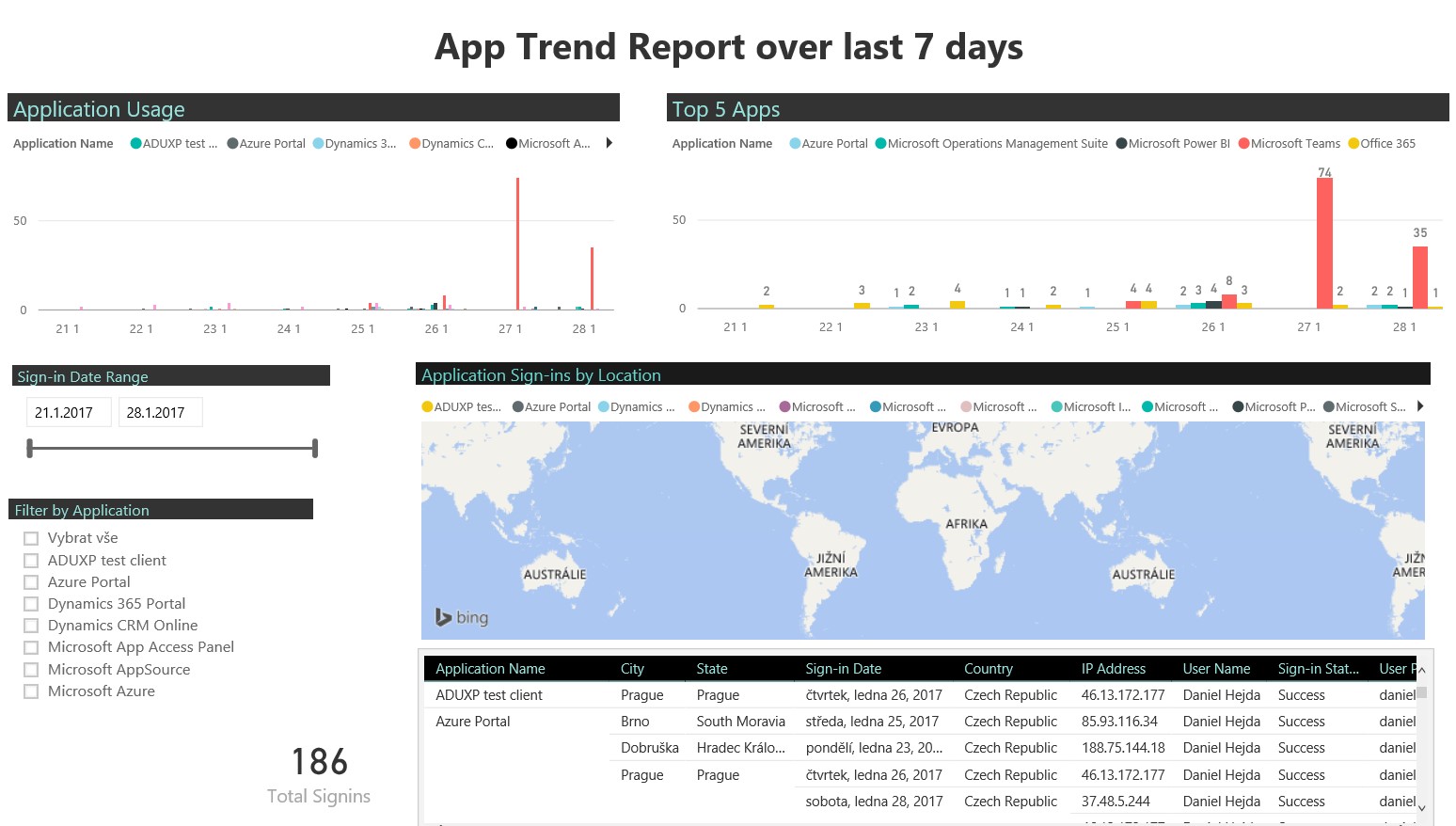1456x826 pixels.
Task: Click Azure Portal legend dot in Application Usage
Action: point(232,144)
